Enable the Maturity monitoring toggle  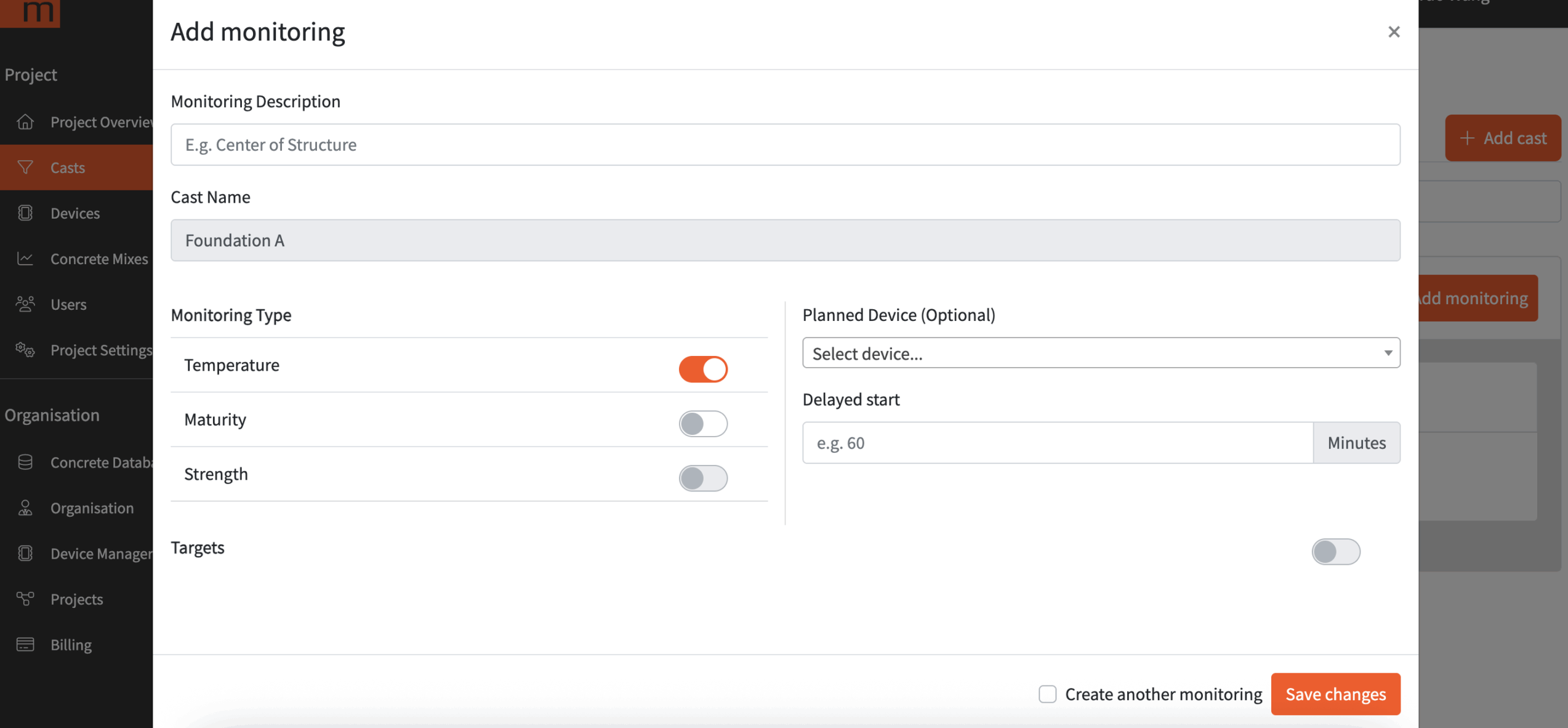pyautogui.click(x=703, y=424)
